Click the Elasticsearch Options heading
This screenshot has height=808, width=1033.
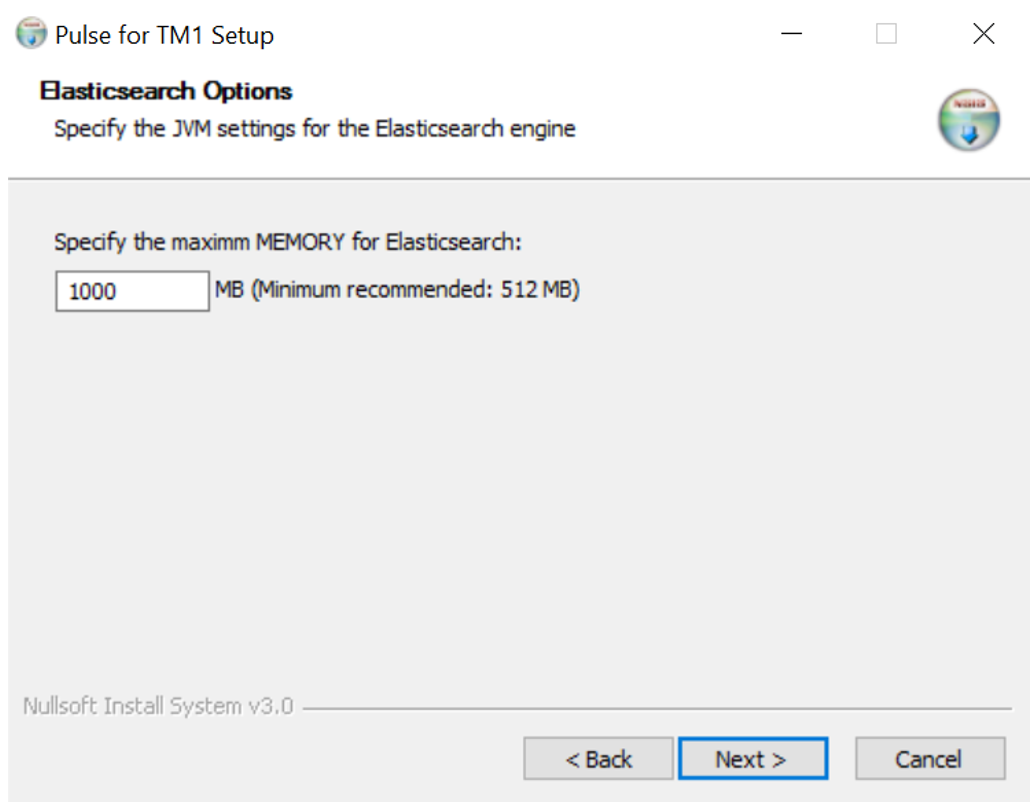[168, 92]
